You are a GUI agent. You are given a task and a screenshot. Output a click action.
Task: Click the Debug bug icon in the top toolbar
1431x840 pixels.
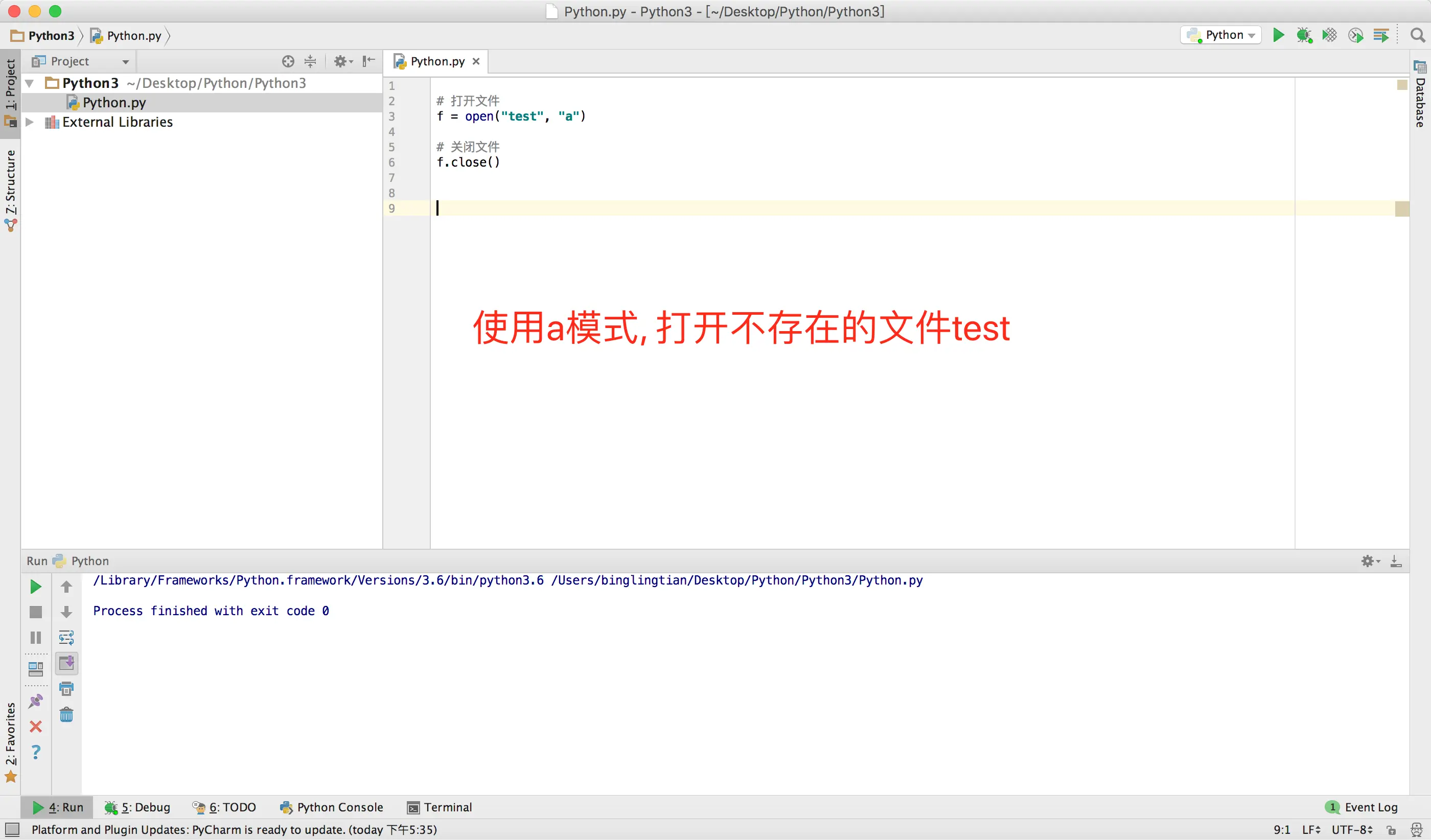click(1304, 35)
